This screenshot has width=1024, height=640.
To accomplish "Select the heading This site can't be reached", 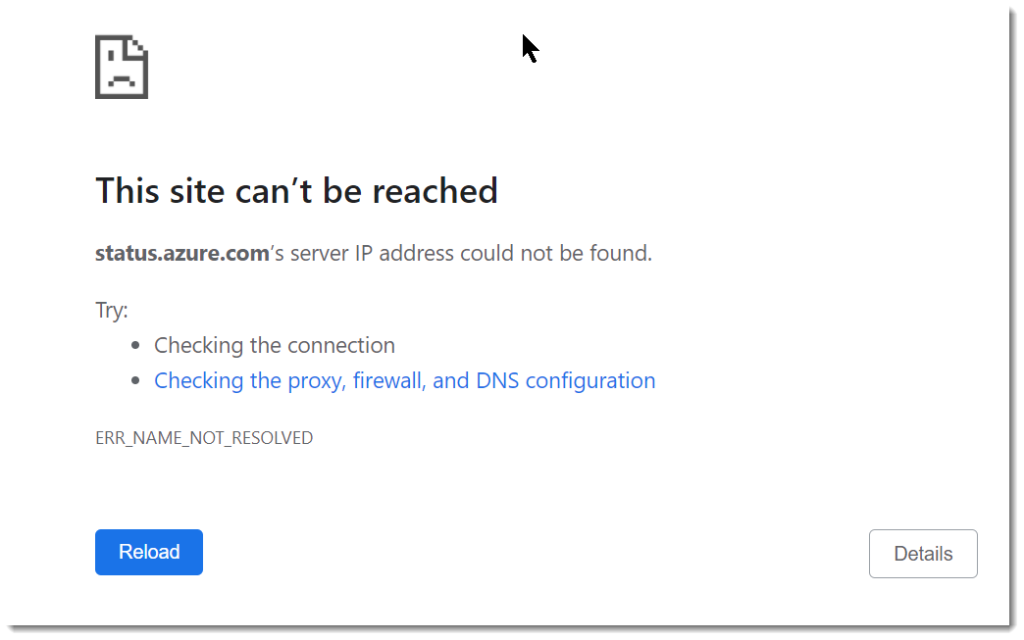I will pyautogui.click(x=296, y=191).
